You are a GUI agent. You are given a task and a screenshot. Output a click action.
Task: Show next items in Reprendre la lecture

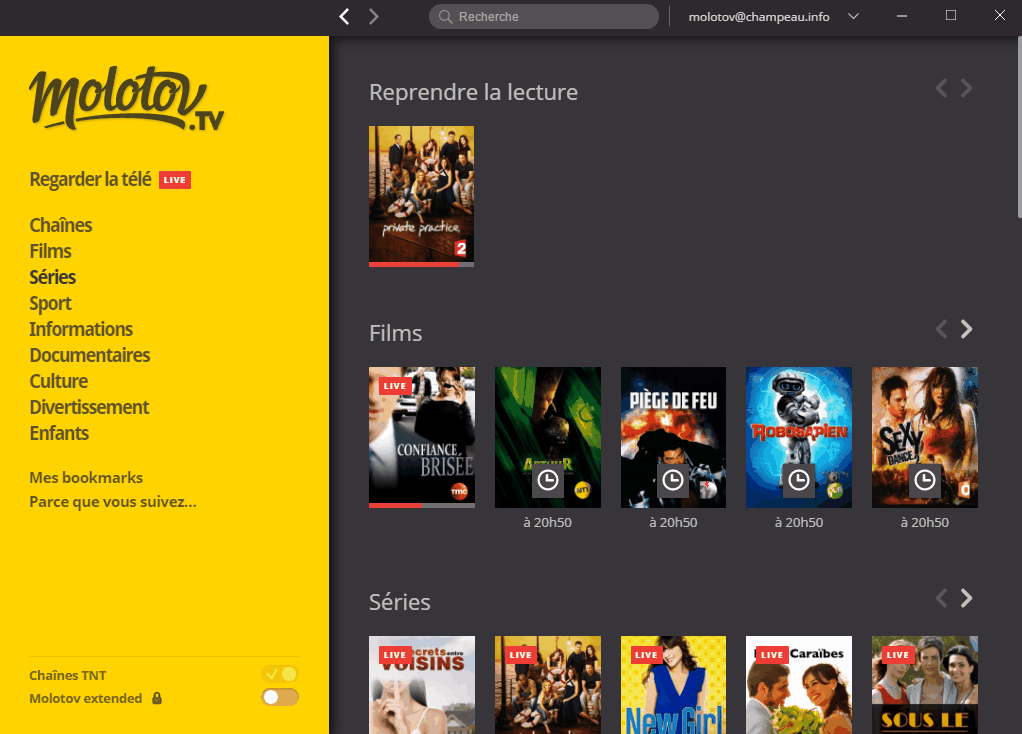pos(967,88)
